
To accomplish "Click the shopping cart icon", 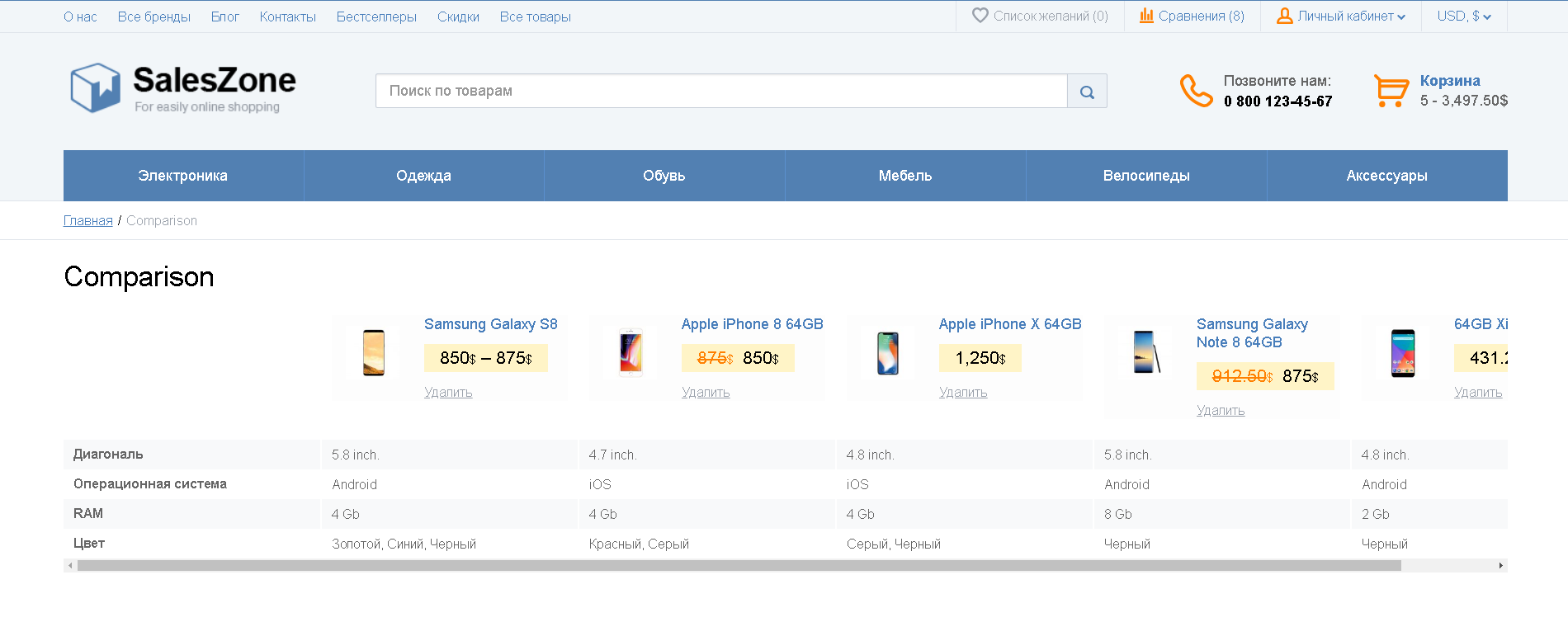I will pyautogui.click(x=1391, y=91).
